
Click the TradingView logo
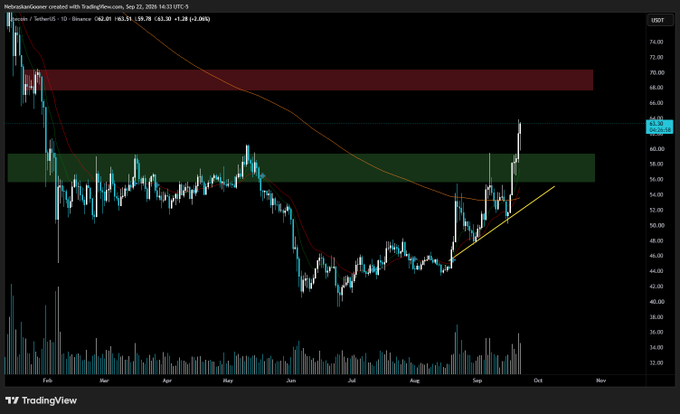(41, 401)
